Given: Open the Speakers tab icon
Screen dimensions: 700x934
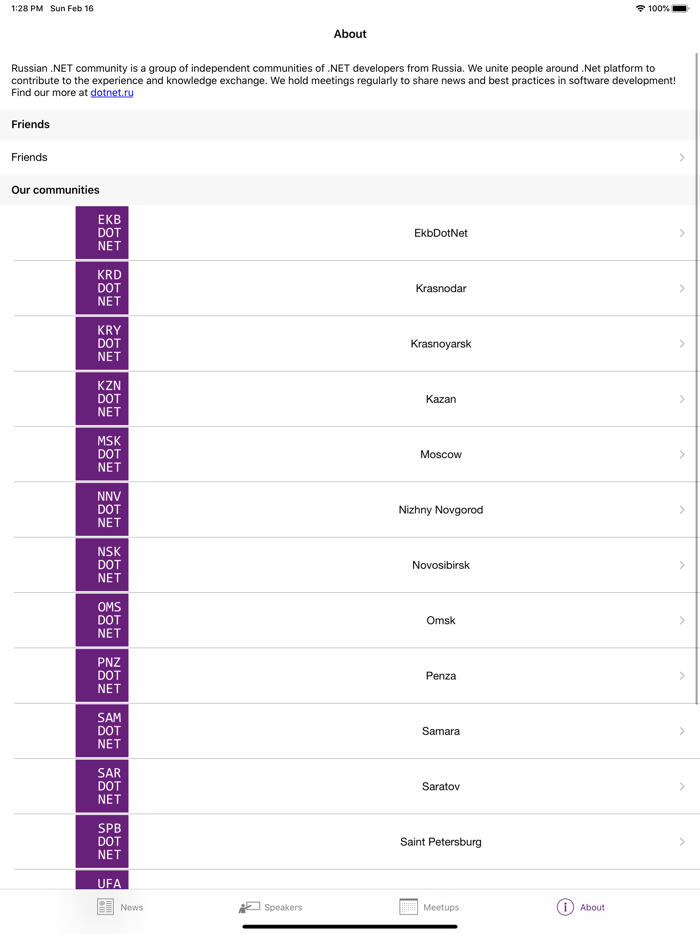Looking at the screenshot, I should click(249, 907).
